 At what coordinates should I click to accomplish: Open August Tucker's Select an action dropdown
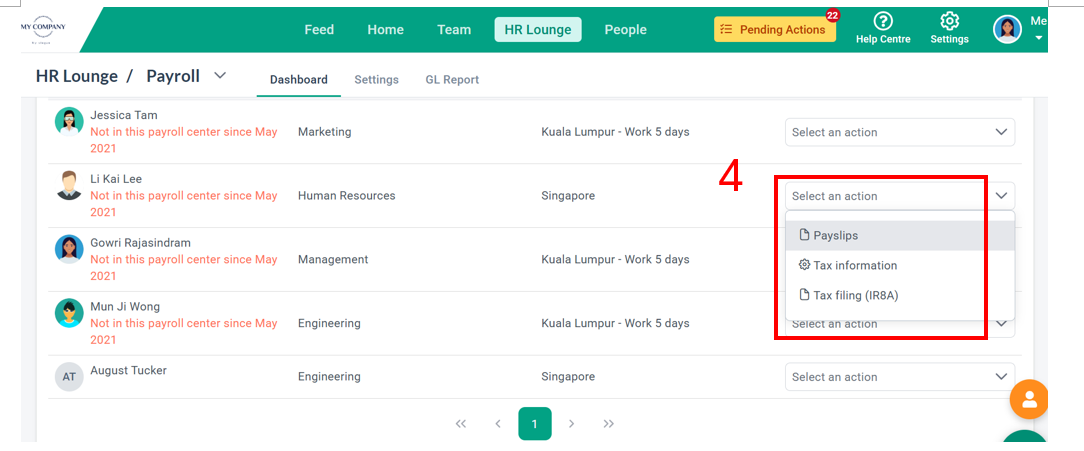pos(899,377)
